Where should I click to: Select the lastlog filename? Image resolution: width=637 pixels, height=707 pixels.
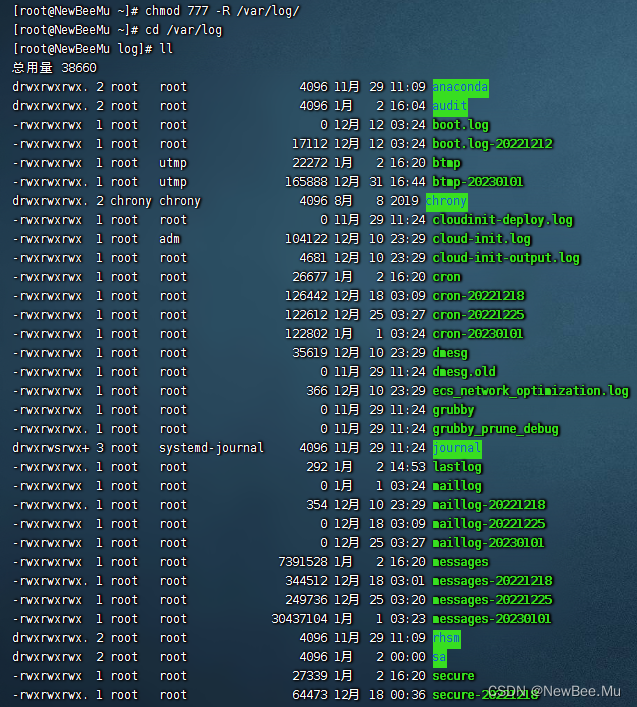click(x=457, y=467)
